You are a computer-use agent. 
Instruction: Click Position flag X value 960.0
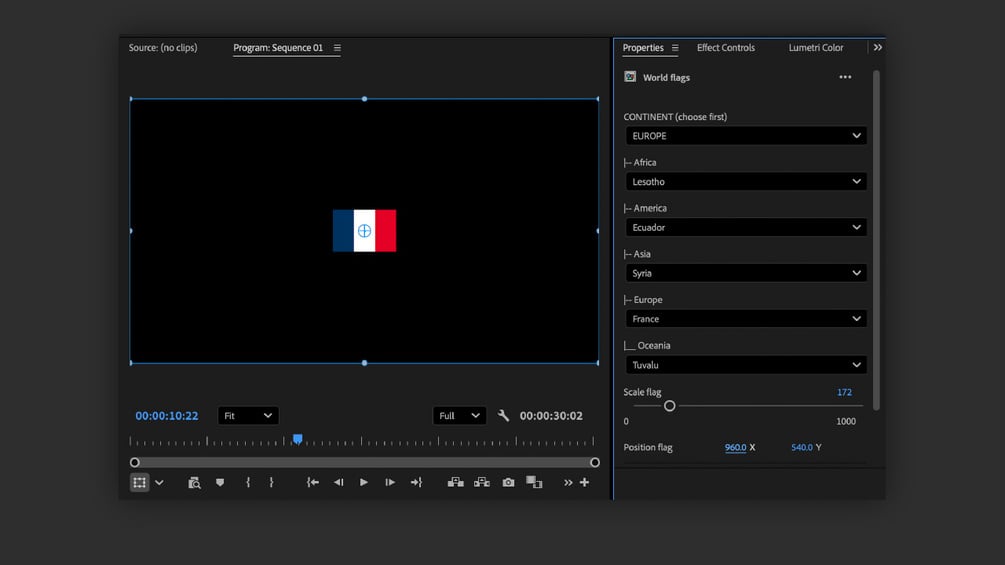[x=735, y=447]
